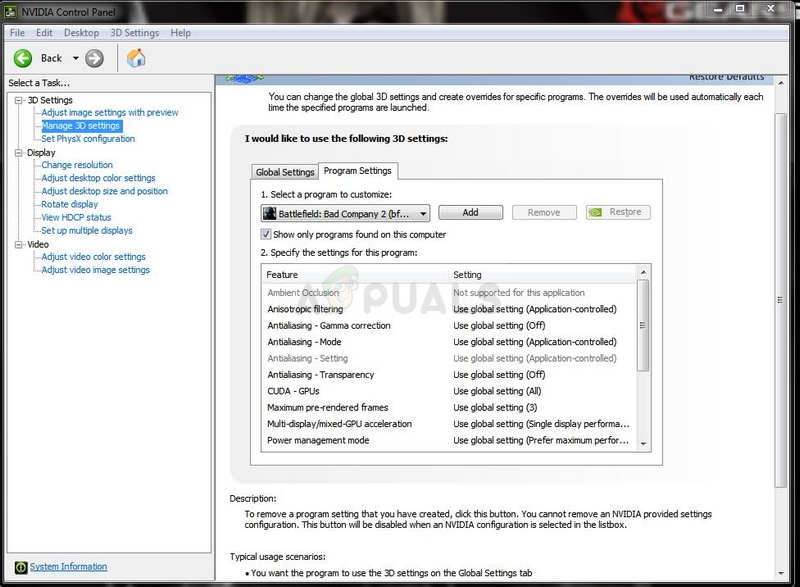800x587 pixels.
Task: Click the Battlefield game icon in program dropdown
Action: [x=269, y=213]
